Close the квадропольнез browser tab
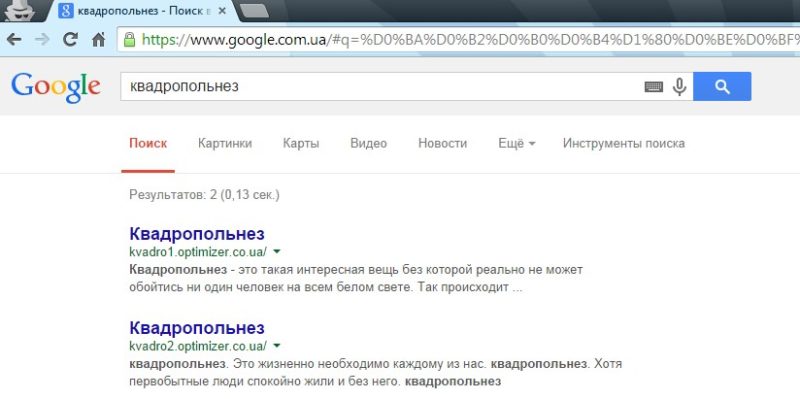 [x=222, y=11]
